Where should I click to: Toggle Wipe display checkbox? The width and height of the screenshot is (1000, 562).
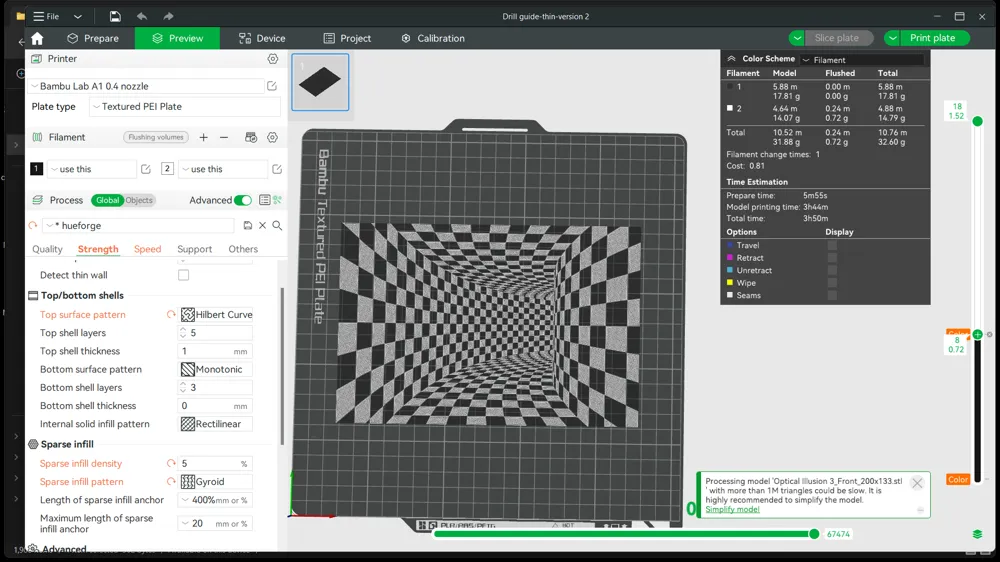tap(832, 283)
